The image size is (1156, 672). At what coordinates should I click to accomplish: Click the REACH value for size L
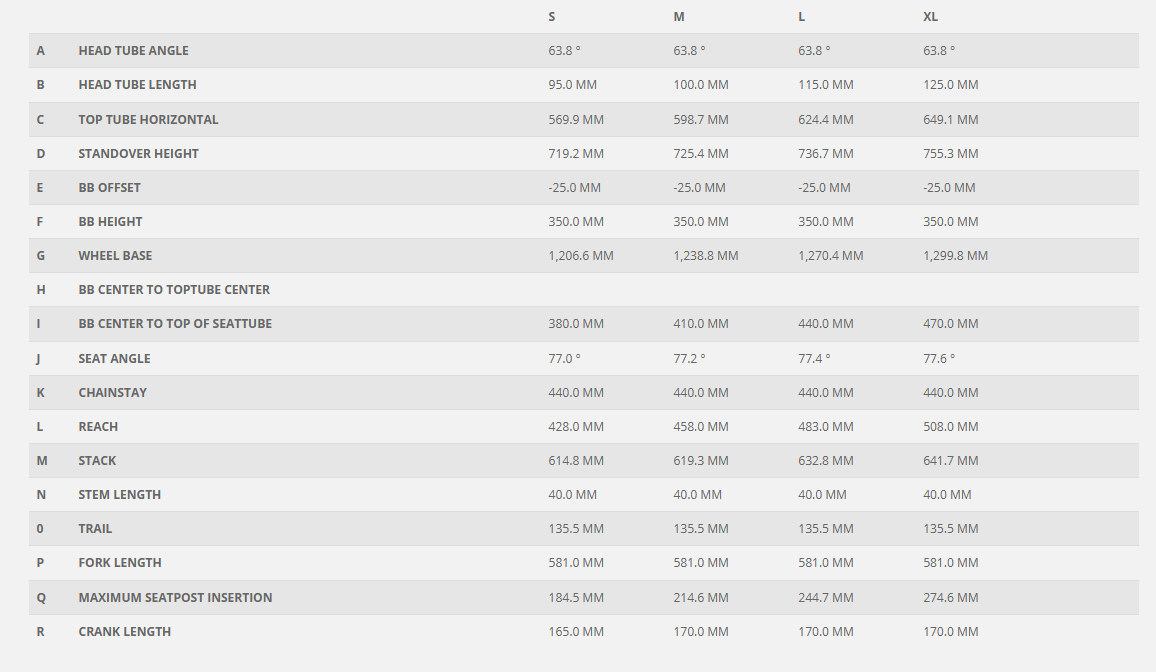click(825, 427)
